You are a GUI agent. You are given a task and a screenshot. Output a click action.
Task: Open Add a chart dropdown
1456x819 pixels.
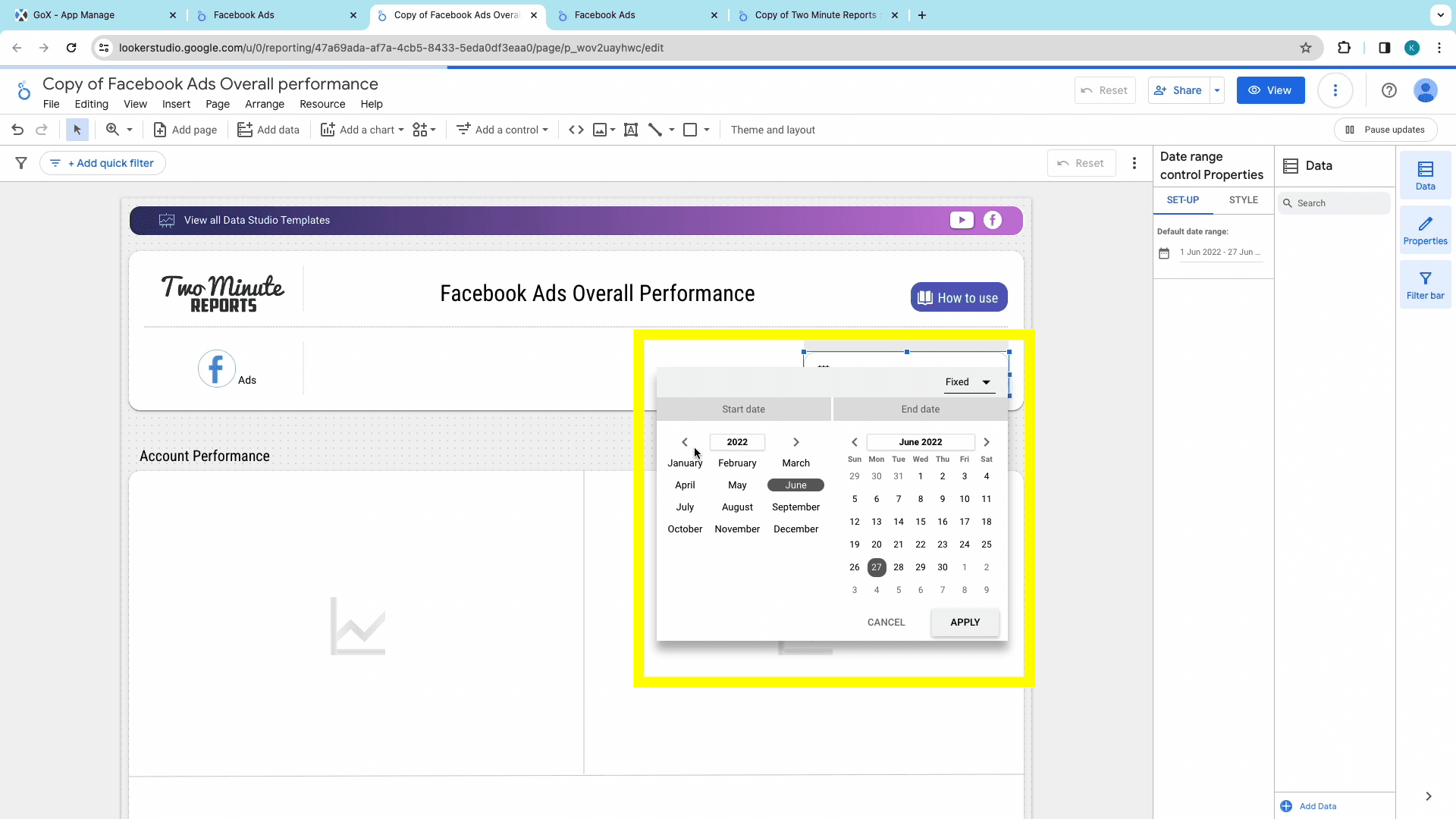(362, 130)
